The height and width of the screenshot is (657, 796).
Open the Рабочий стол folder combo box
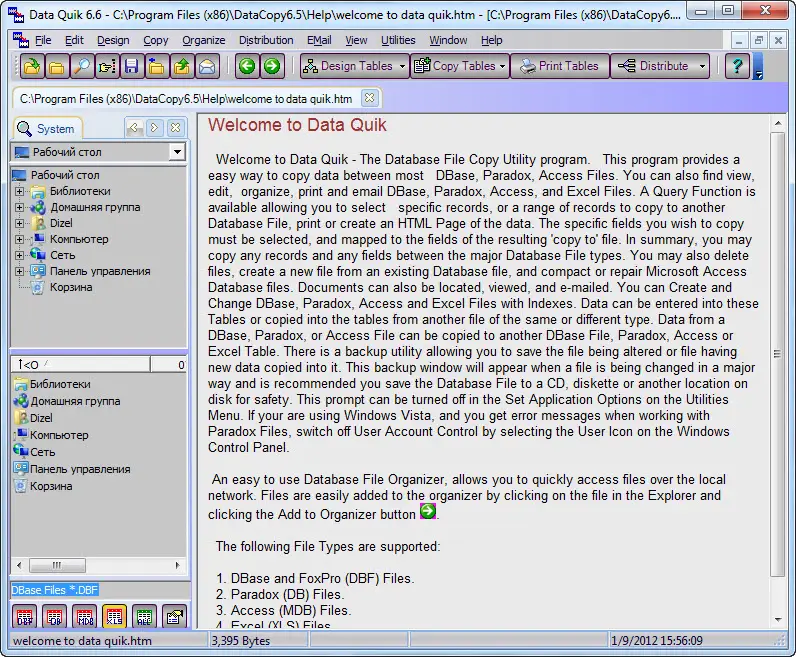[177, 152]
